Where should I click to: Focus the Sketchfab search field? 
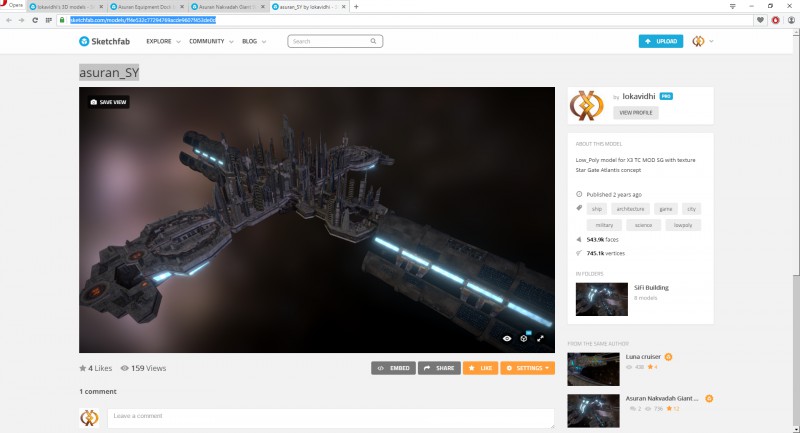coord(335,41)
